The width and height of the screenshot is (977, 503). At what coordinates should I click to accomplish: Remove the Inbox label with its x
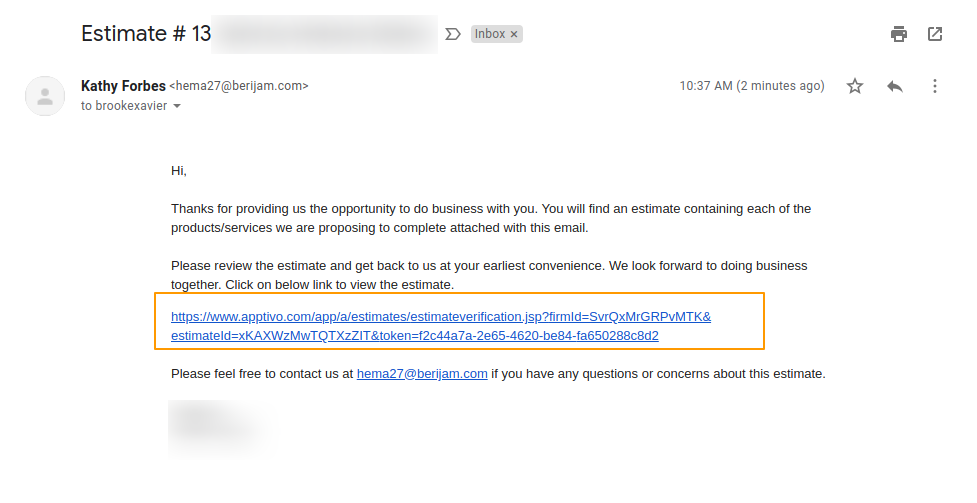point(515,34)
